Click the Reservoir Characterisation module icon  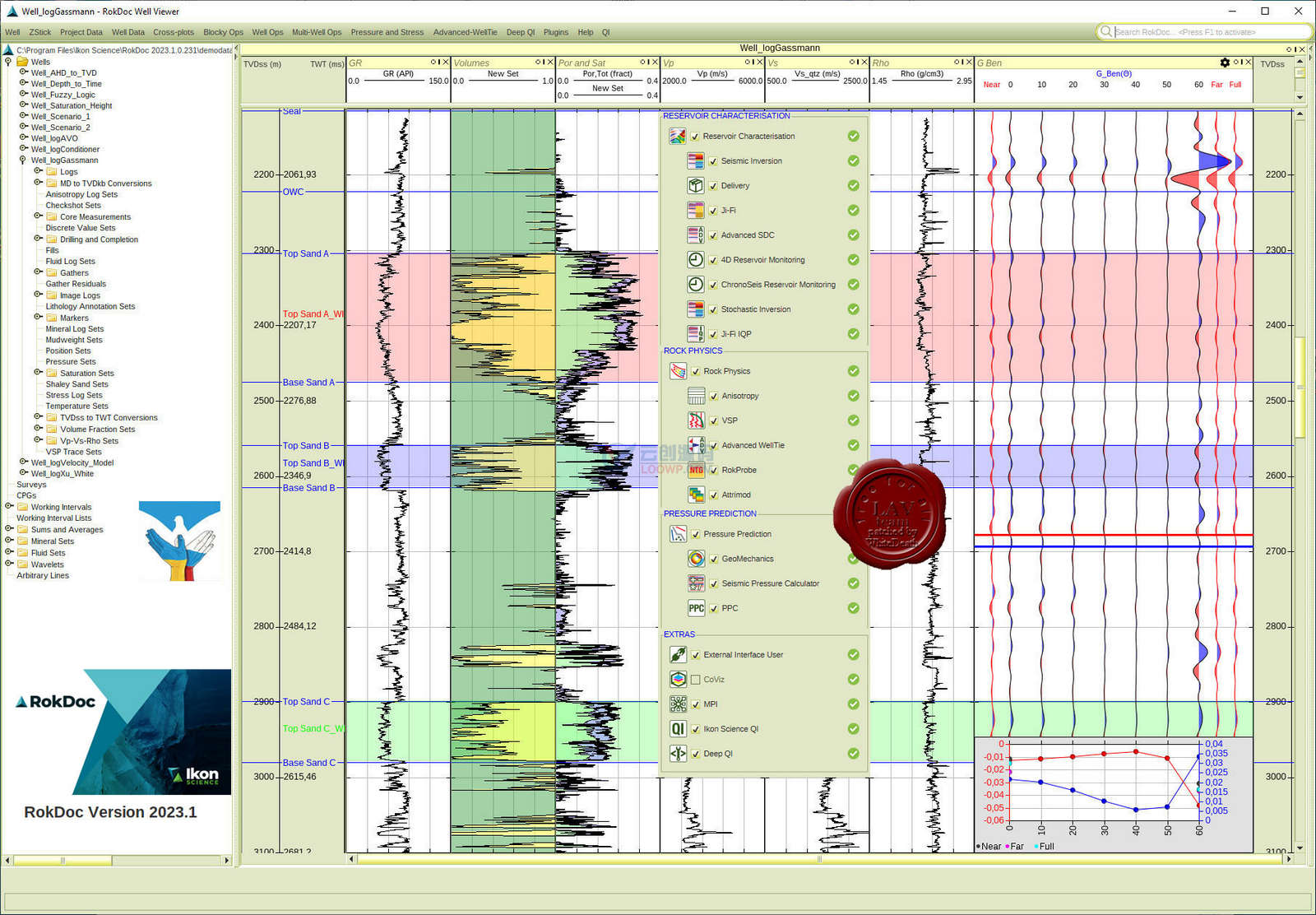point(677,137)
